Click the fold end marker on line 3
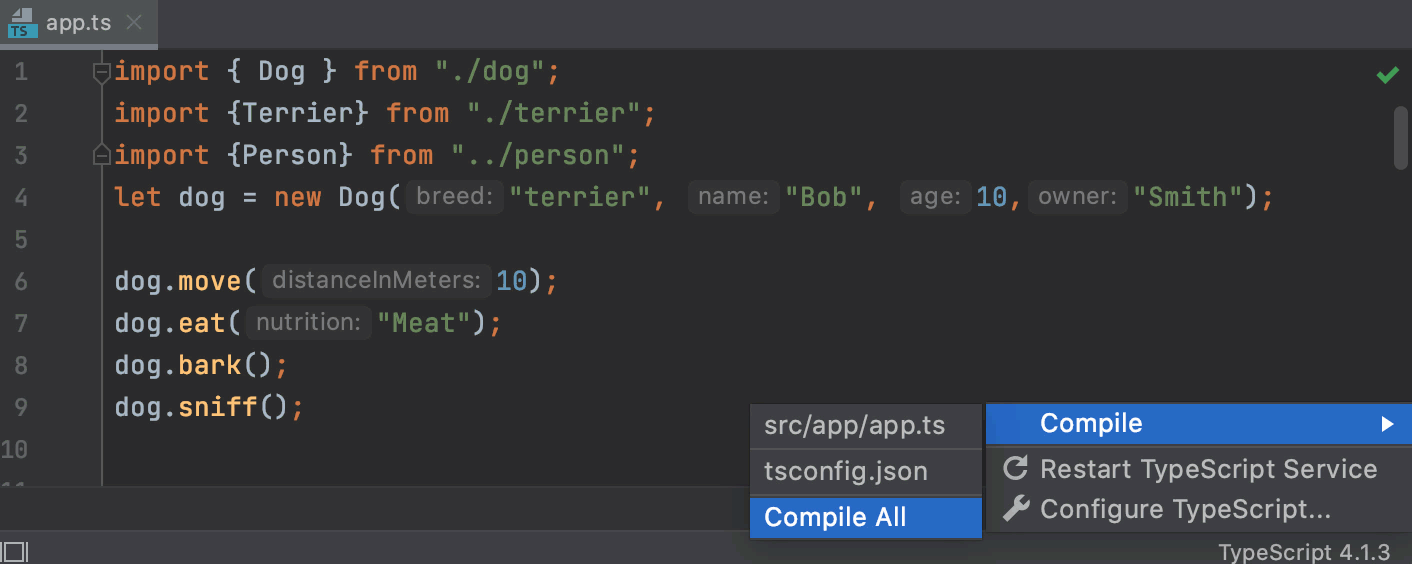This screenshot has width=1412, height=564. [x=101, y=156]
